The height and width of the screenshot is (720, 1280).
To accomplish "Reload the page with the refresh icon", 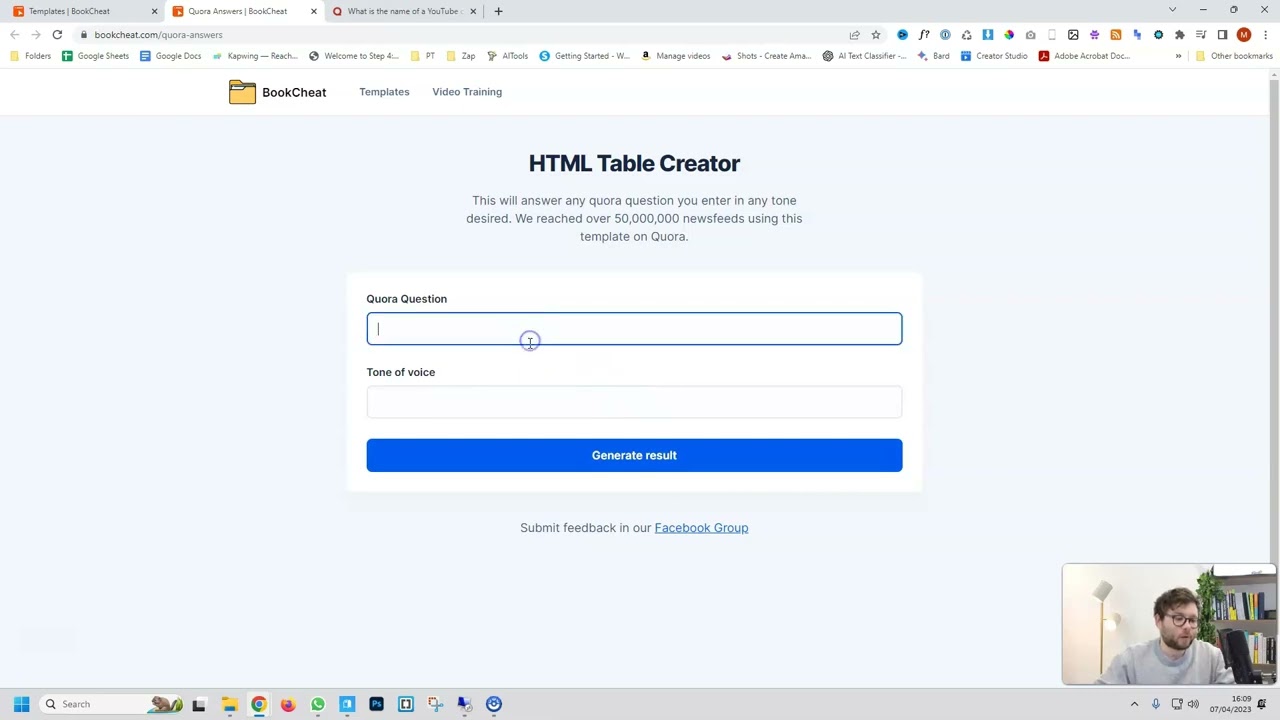I will (57, 35).
